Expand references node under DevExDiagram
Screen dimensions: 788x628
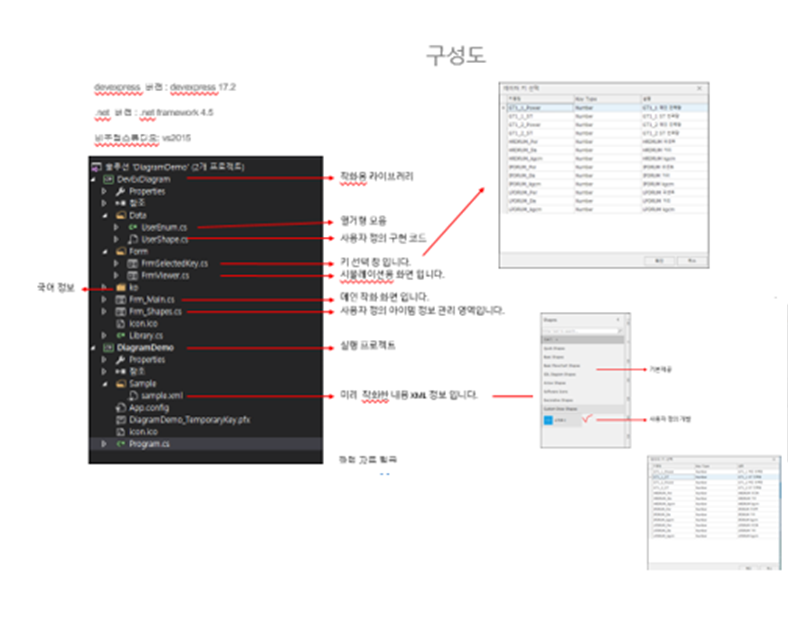pos(104,203)
